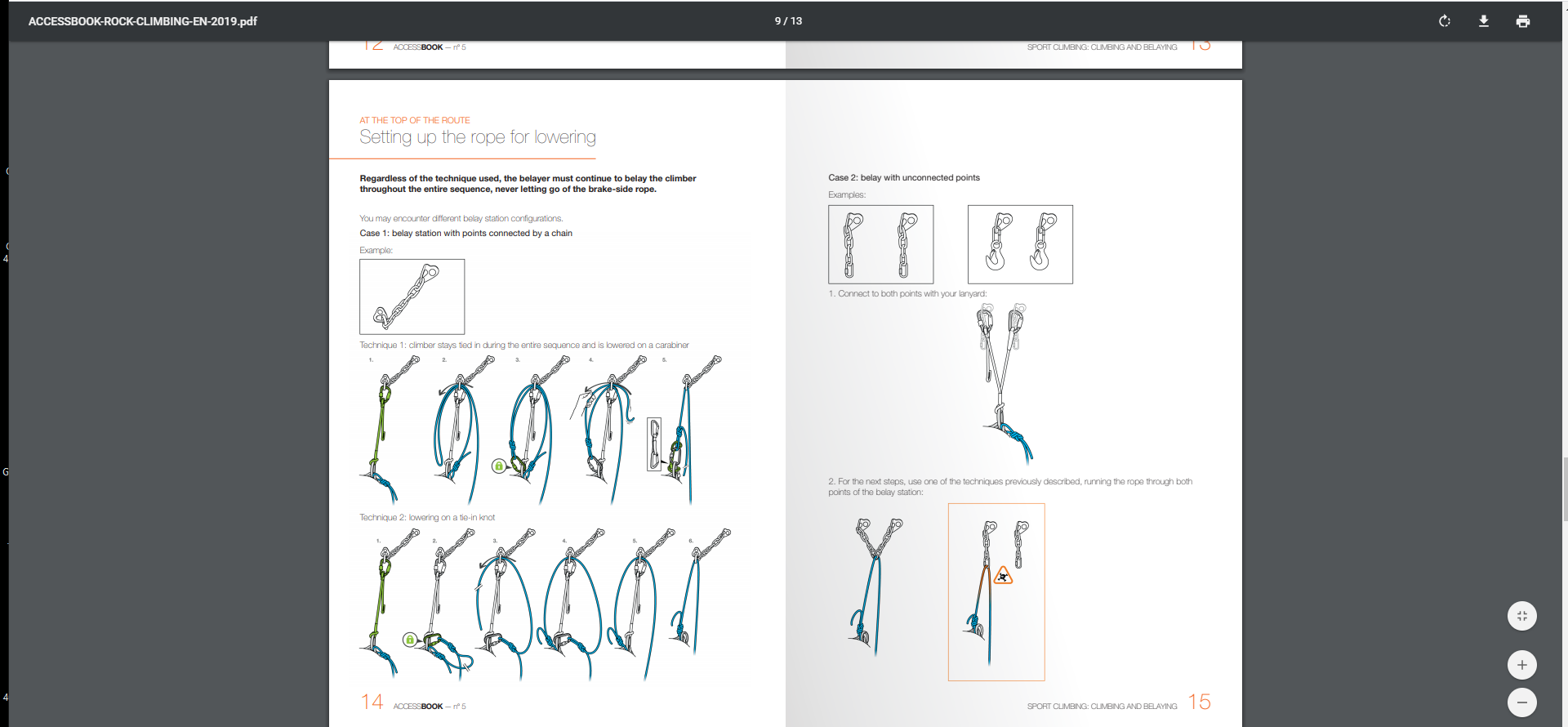Image resolution: width=1568 pixels, height=727 pixels.
Task: Click the green lock icon in Technique 2
Action: (x=410, y=639)
